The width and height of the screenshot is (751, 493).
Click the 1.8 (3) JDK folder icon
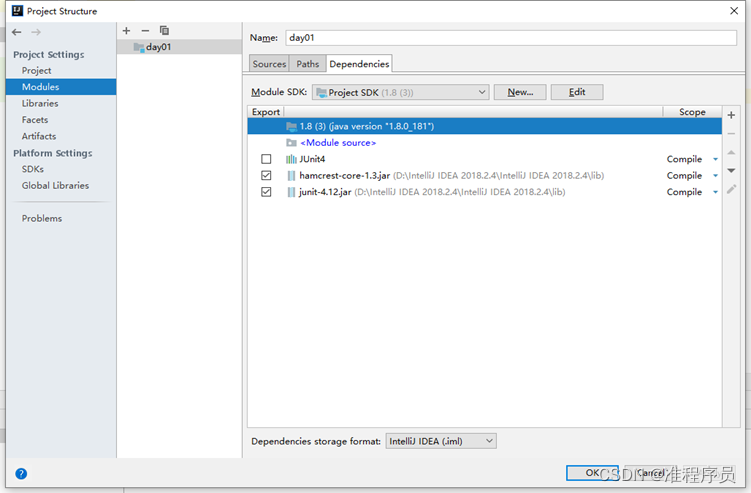[291, 126]
